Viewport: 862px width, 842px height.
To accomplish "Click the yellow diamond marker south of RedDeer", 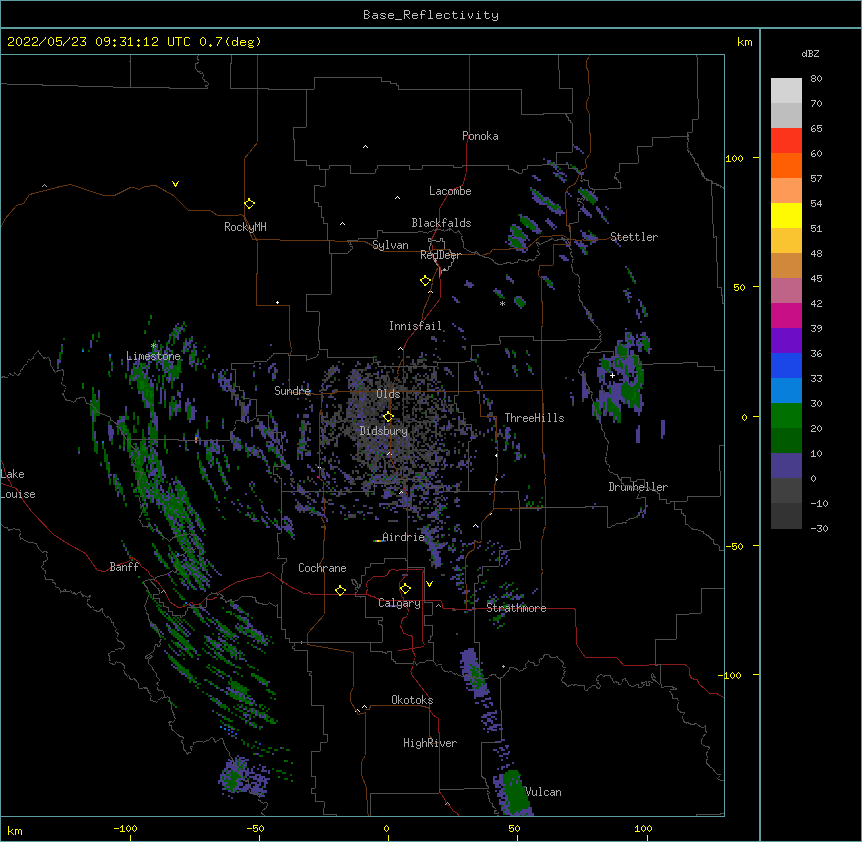I will pyautogui.click(x=425, y=280).
